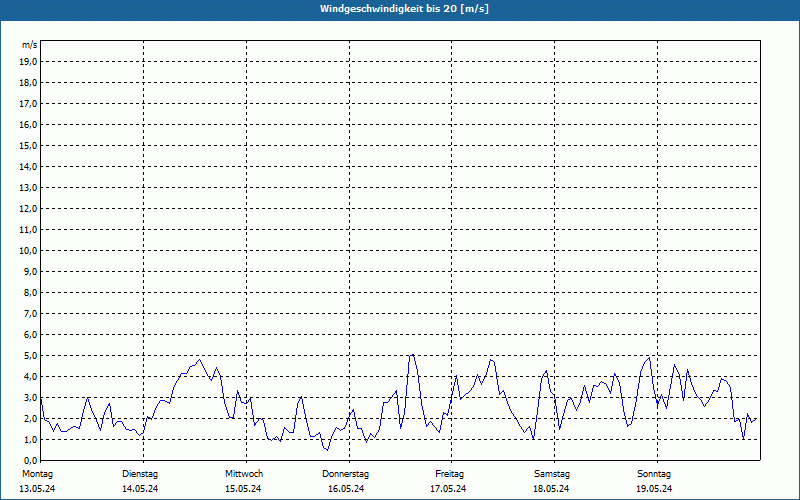Select the 'Mittwoch' day label

pyautogui.click(x=243, y=474)
